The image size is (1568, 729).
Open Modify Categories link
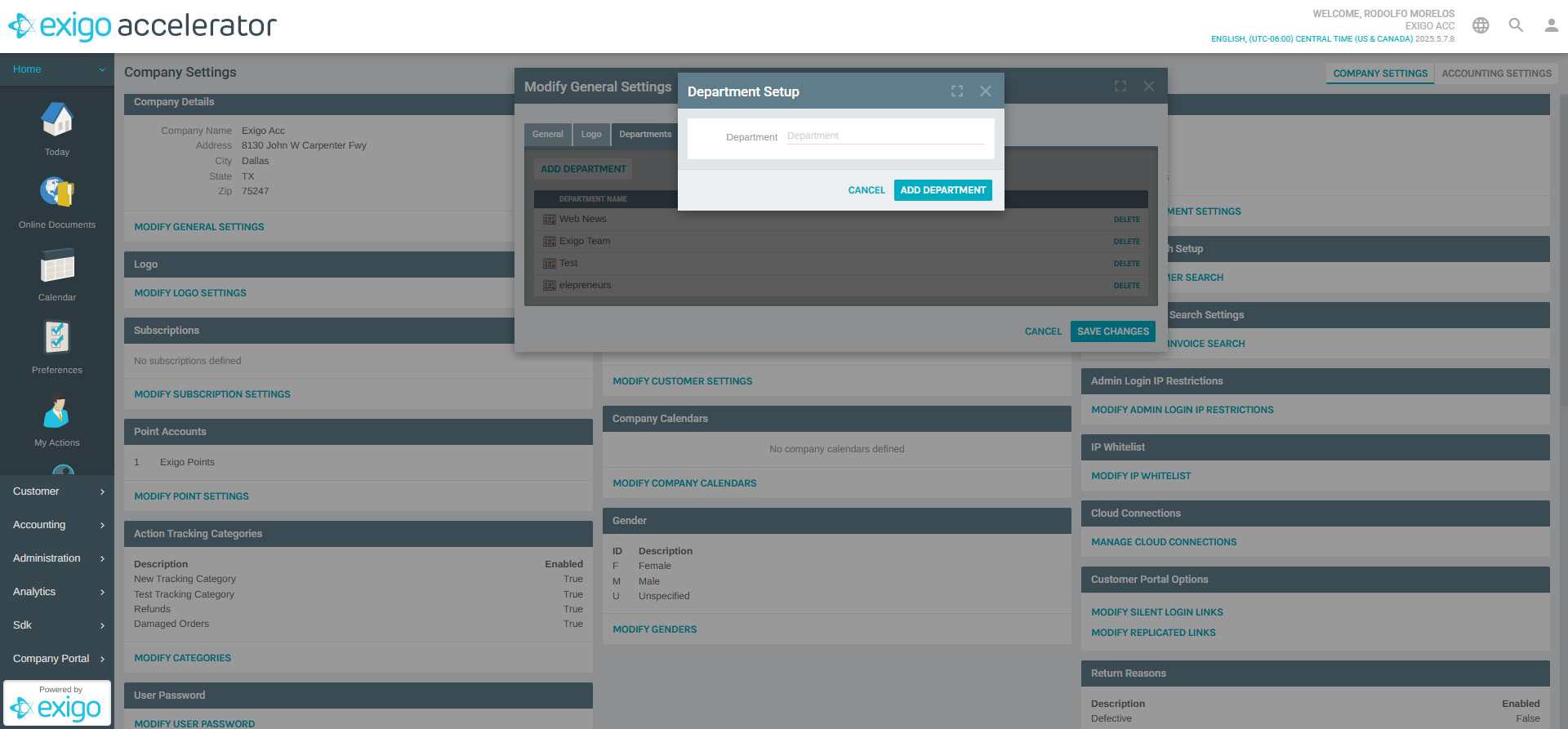(182, 658)
